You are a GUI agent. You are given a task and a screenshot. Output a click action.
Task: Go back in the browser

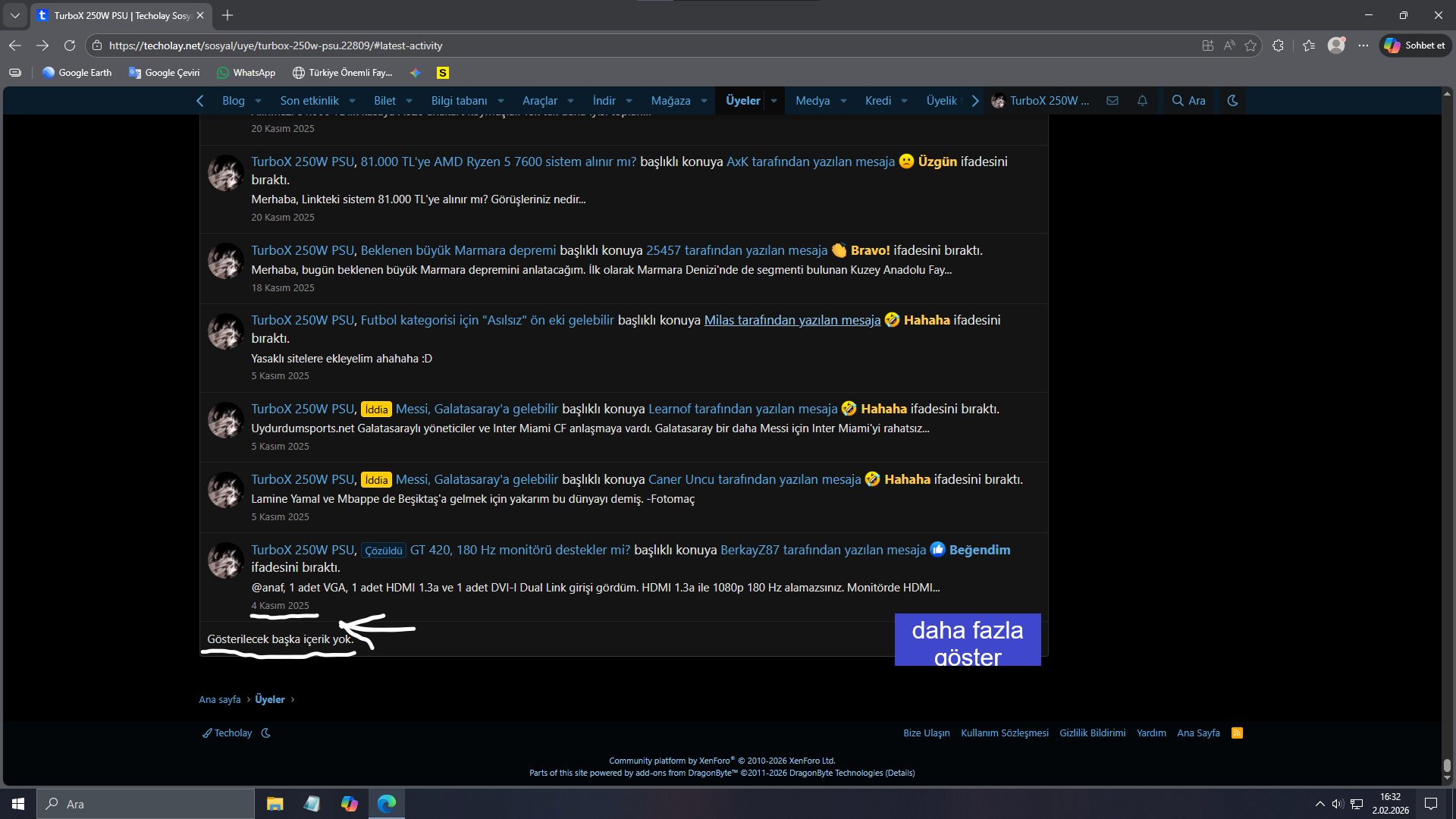point(15,45)
